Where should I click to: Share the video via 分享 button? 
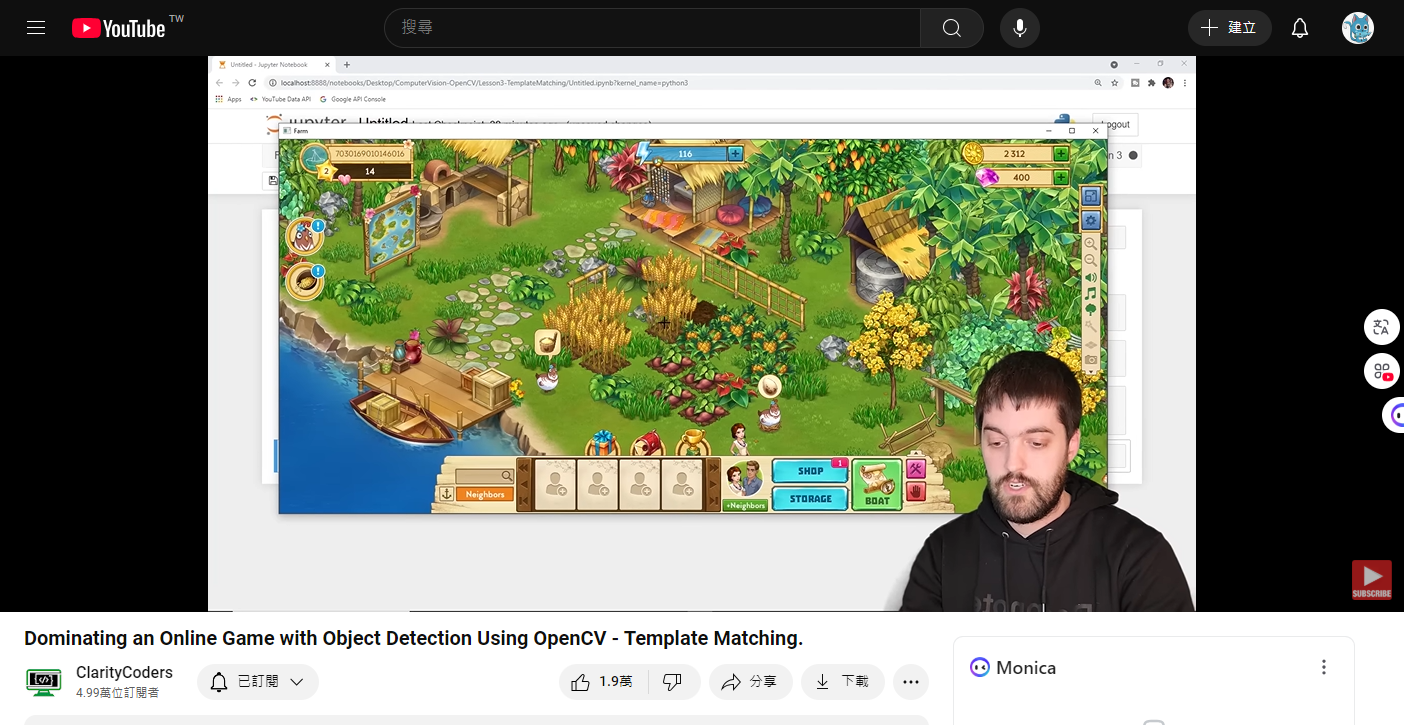point(750,682)
